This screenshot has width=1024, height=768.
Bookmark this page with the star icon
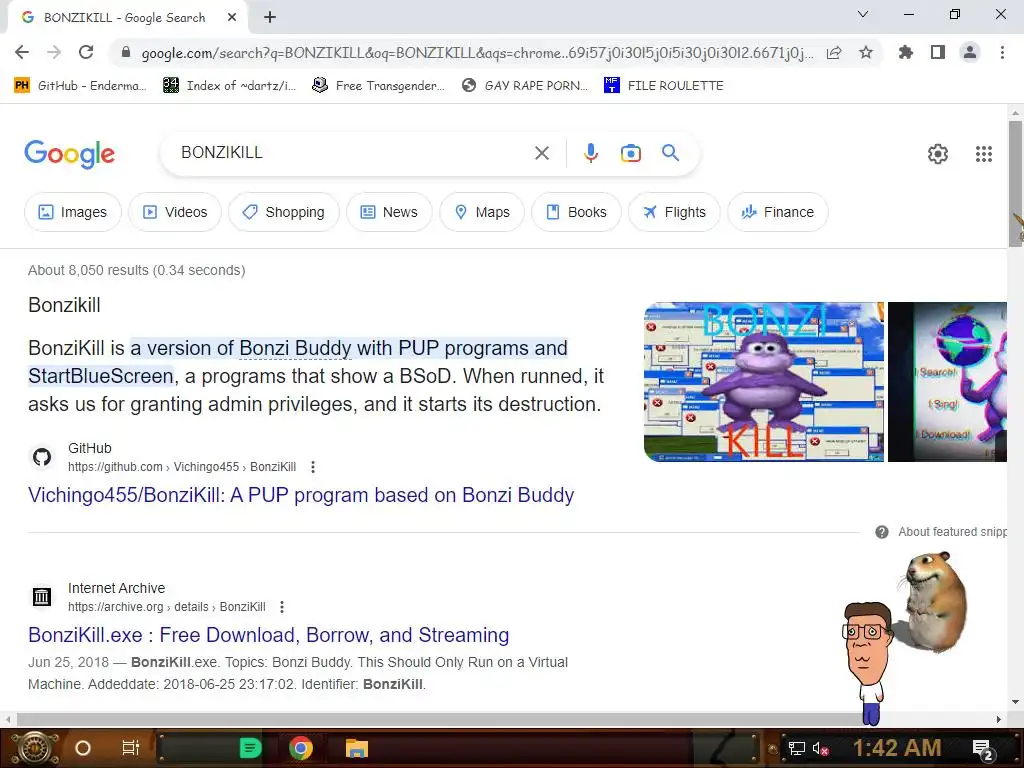point(866,52)
